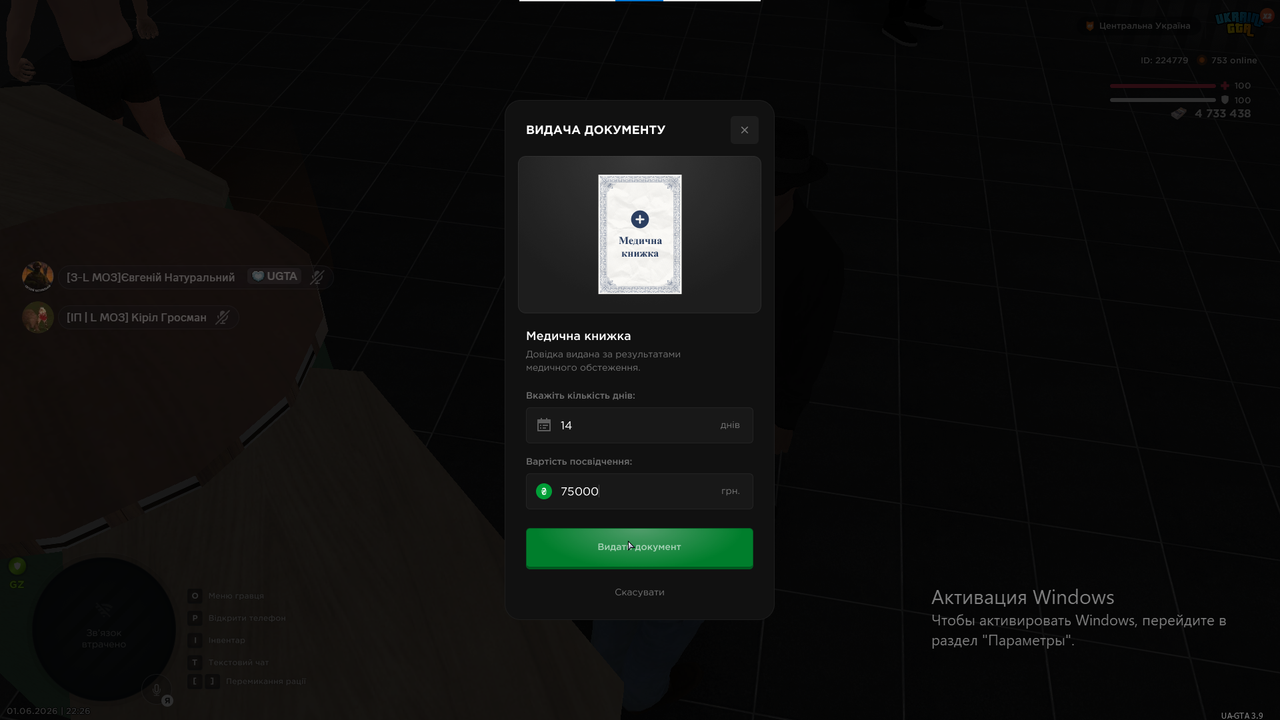The height and width of the screenshot is (720, 1280).
Task: Click the Вкажіть кількість днів label
Action: (581, 396)
